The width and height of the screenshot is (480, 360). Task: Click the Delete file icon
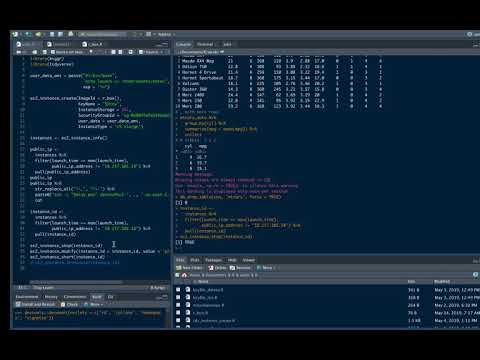(211, 268)
